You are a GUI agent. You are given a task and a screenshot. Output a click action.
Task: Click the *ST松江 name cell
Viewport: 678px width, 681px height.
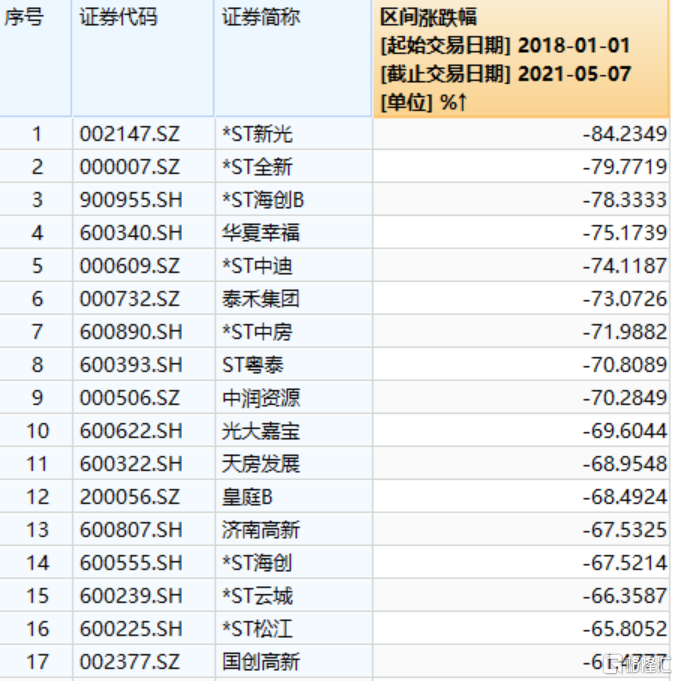pyautogui.click(x=258, y=629)
